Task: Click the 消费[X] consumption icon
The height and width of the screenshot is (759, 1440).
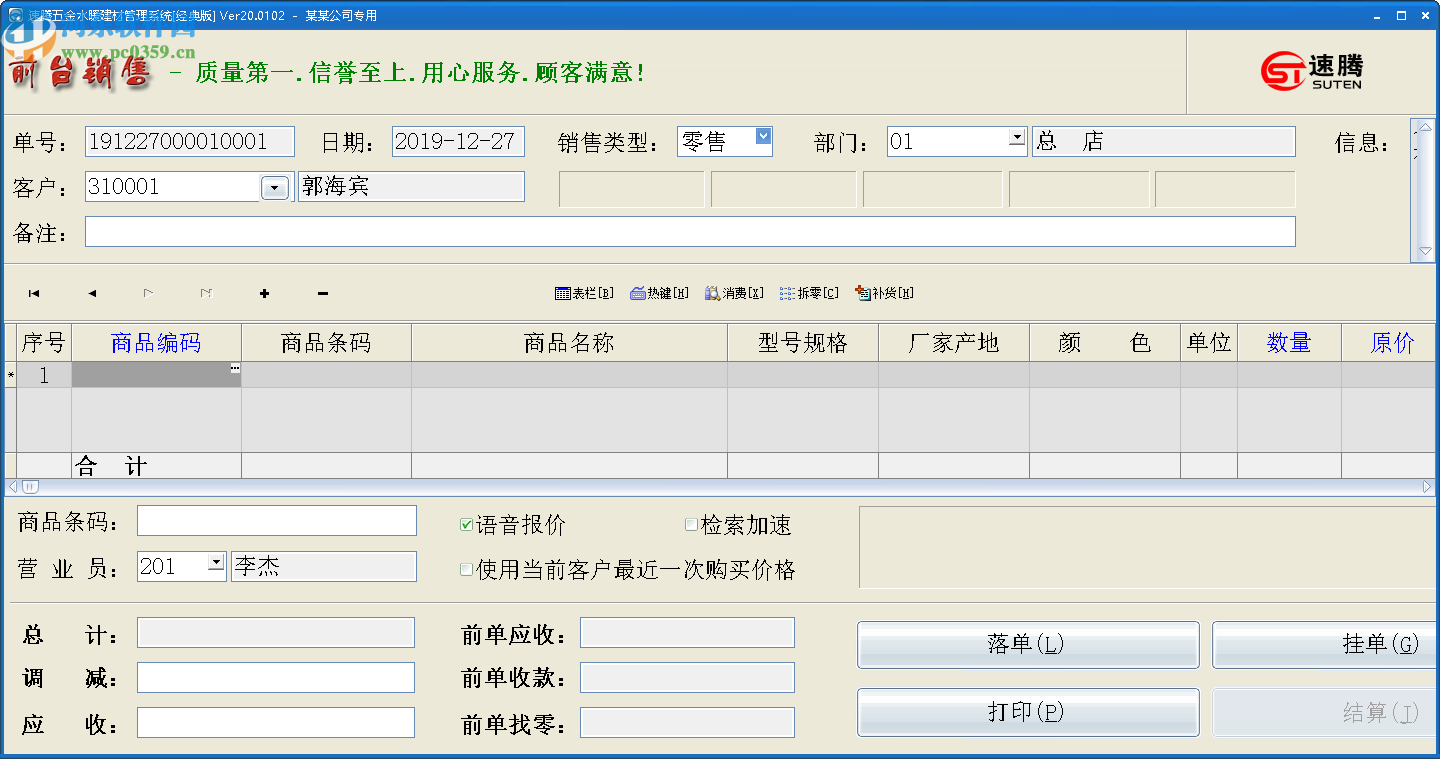Action: pos(735,293)
